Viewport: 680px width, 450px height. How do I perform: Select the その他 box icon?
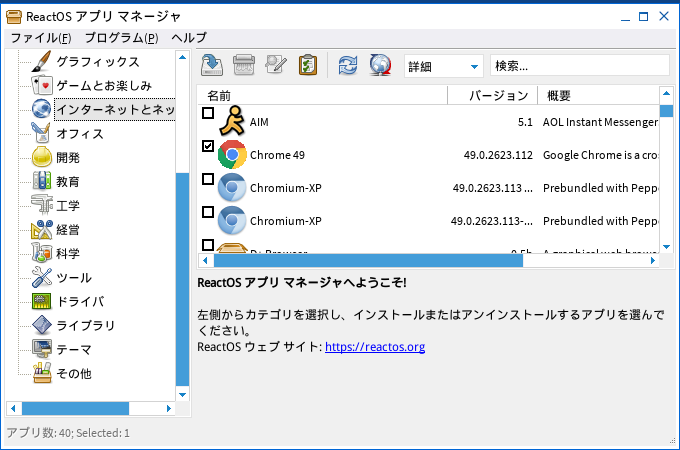point(42,373)
